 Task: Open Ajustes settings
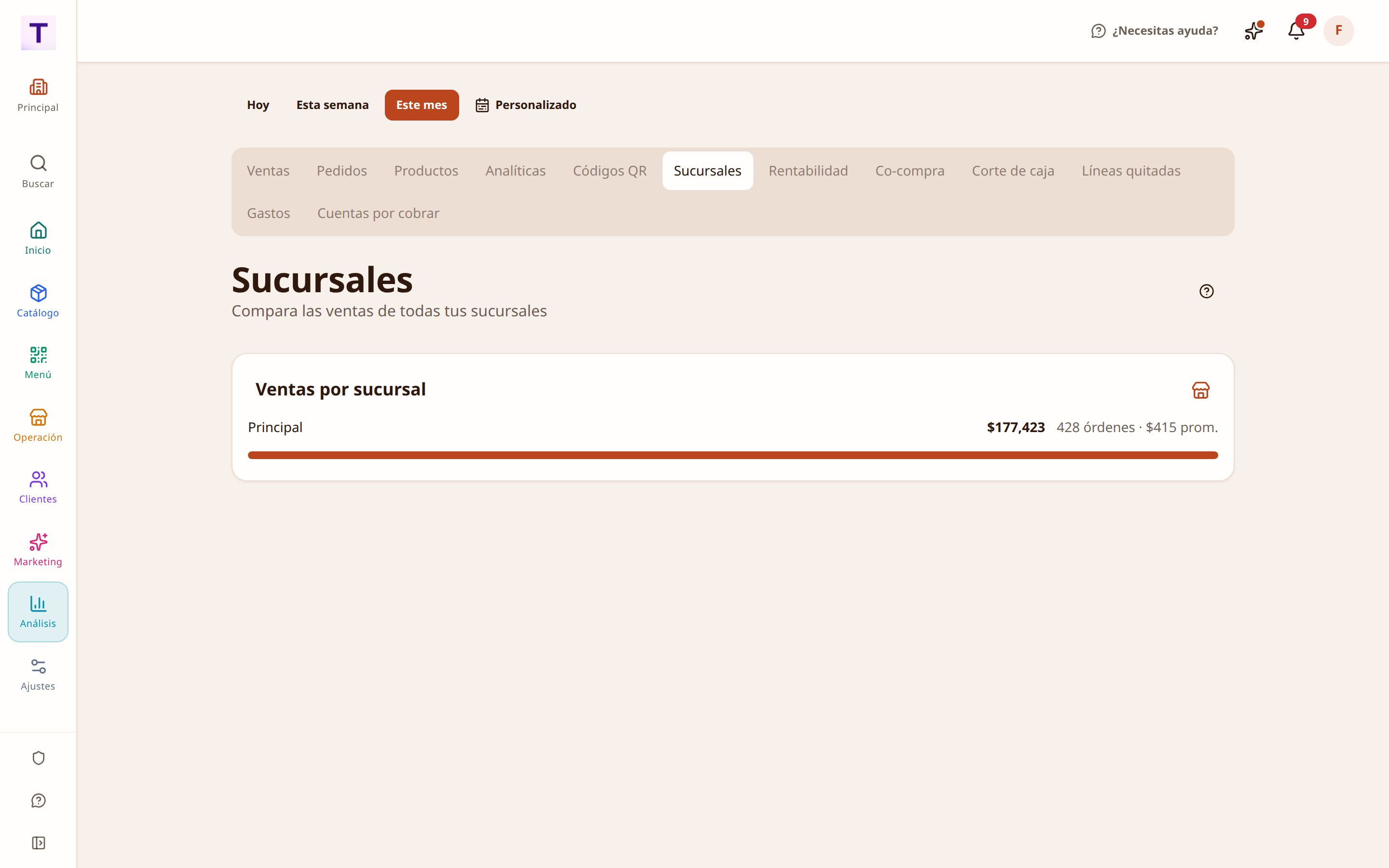38,675
